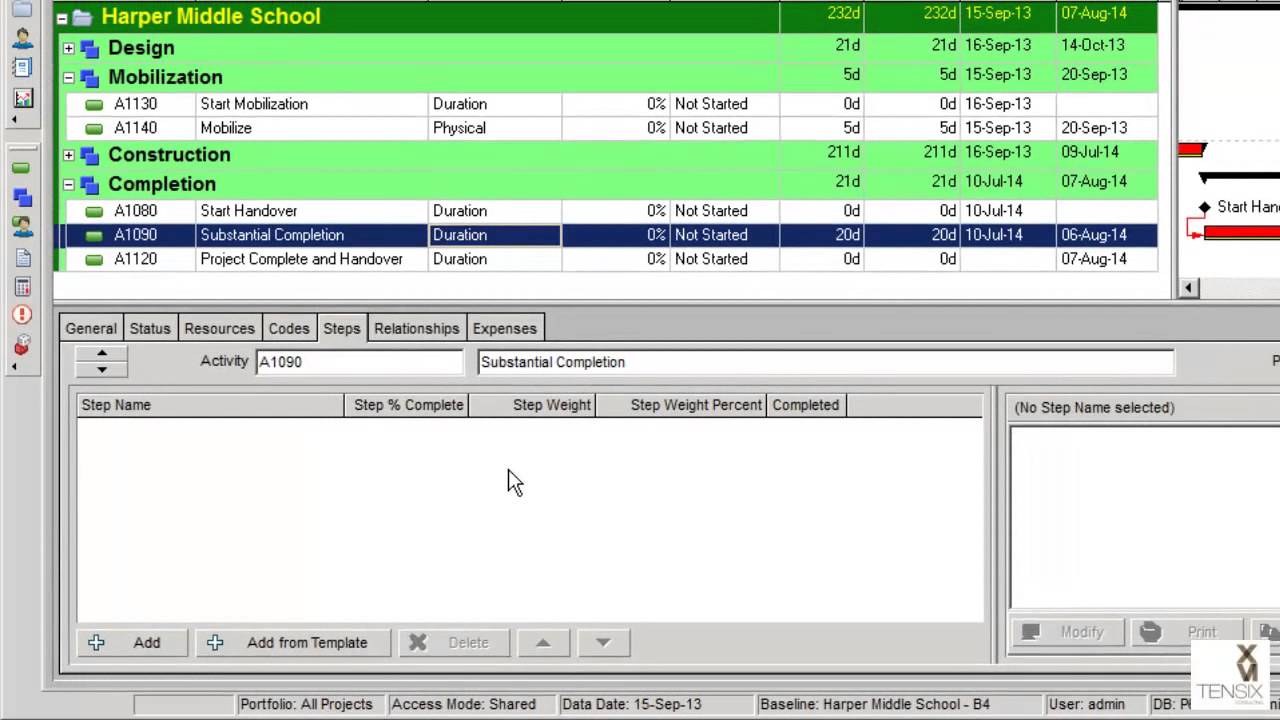Open WBS via blue squares sidebar icon
Viewport: 1280px width, 720px height.
pyautogui.click(x=21, y=198)
